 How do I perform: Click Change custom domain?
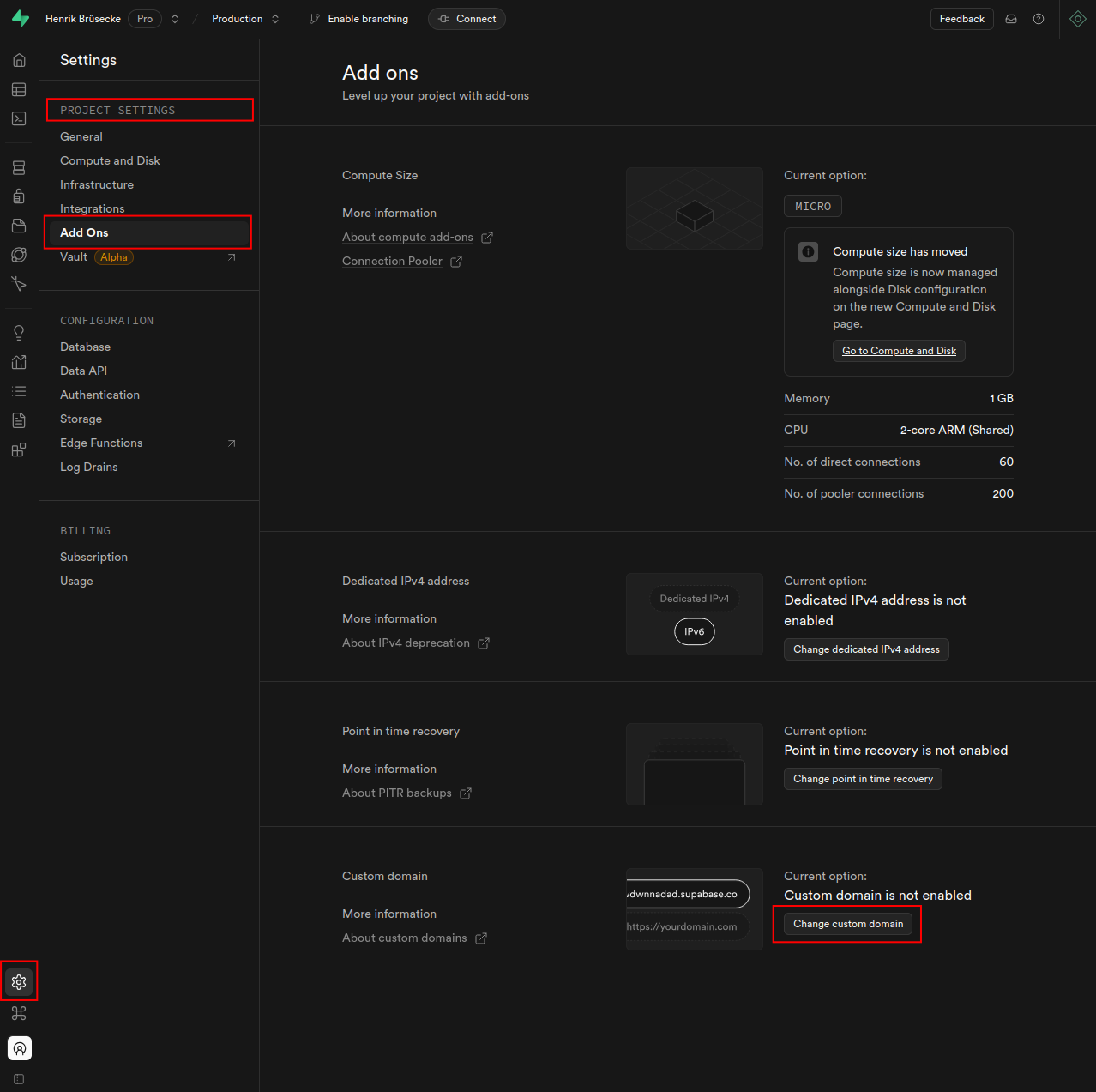click(848, 924)
